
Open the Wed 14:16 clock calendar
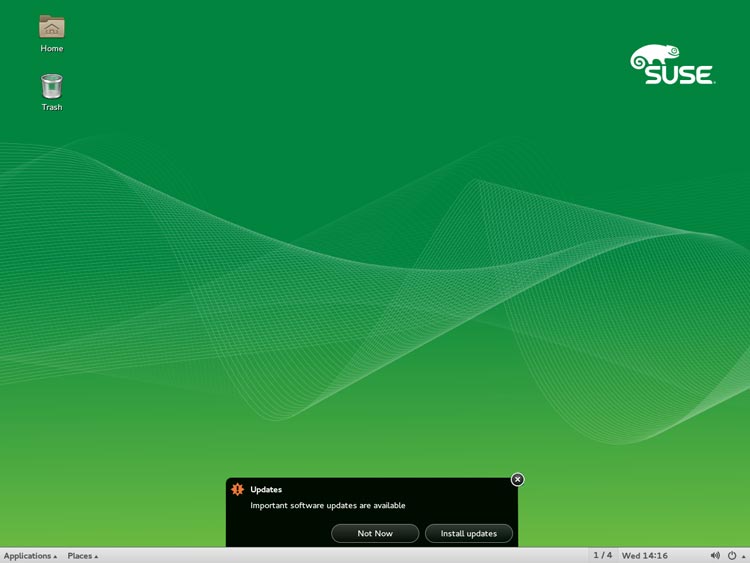[644, 556]
